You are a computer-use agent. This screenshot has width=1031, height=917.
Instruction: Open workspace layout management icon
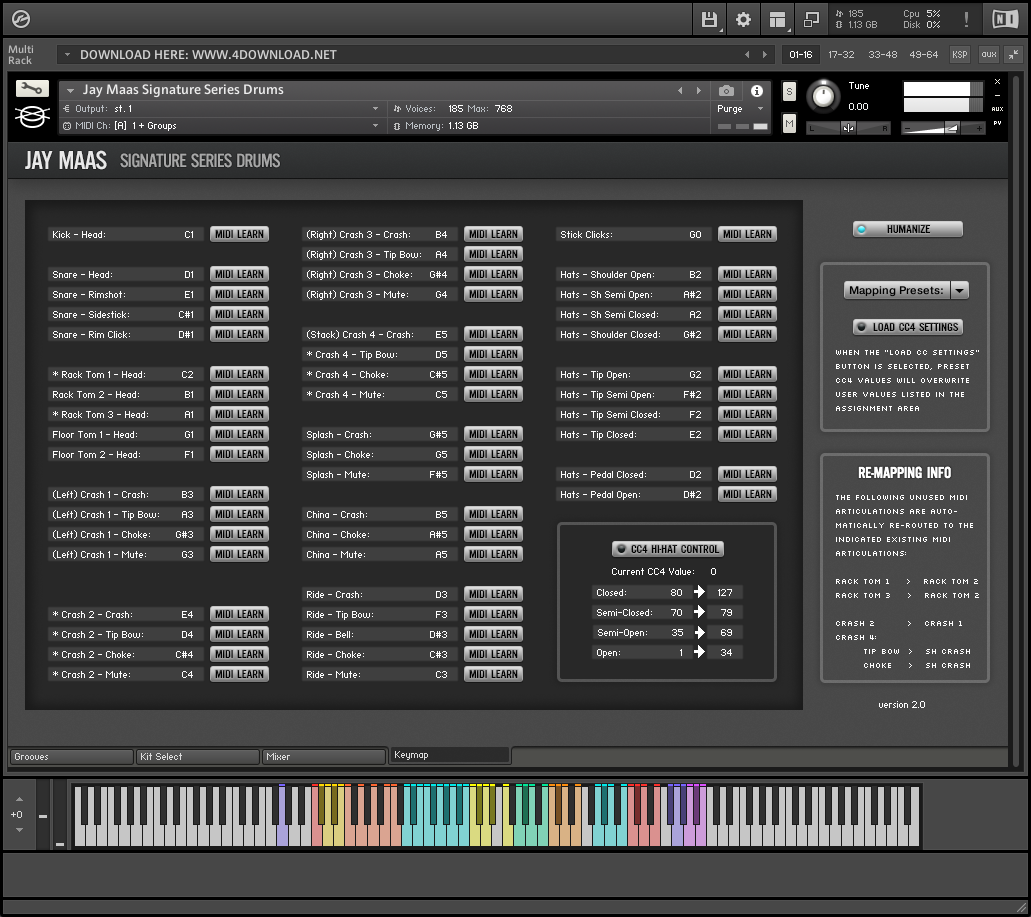tap(777, 20)
